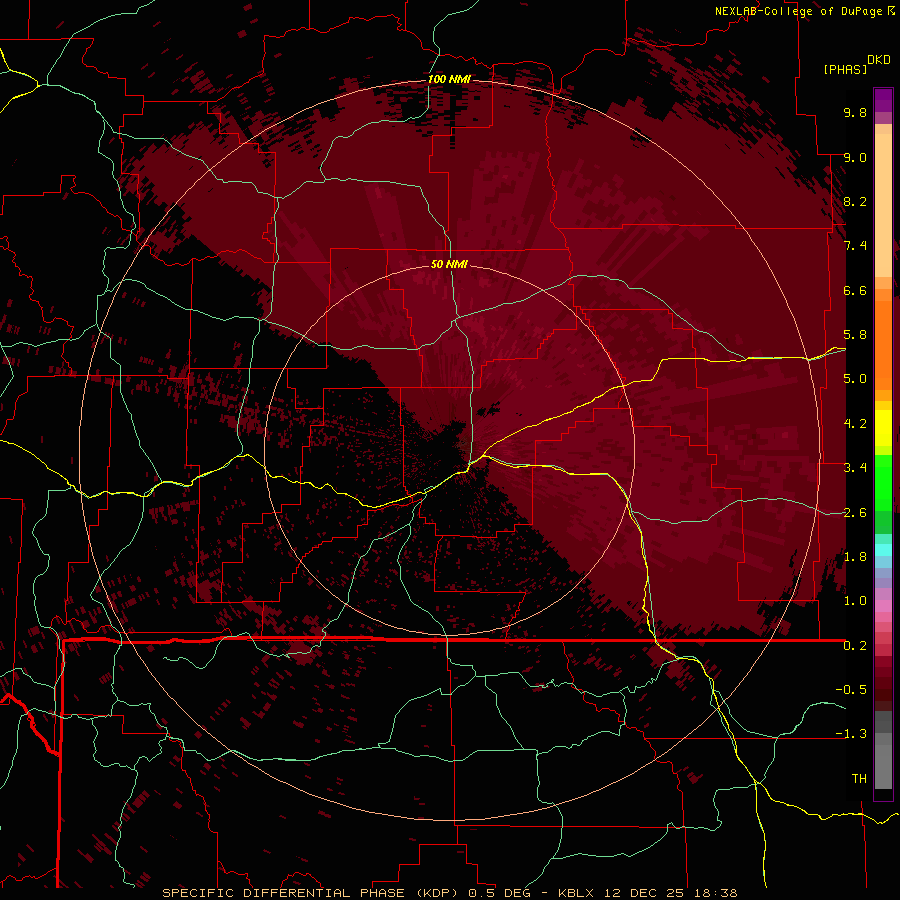Click the 4.2 value on the color scale

[x=855, y=424]
